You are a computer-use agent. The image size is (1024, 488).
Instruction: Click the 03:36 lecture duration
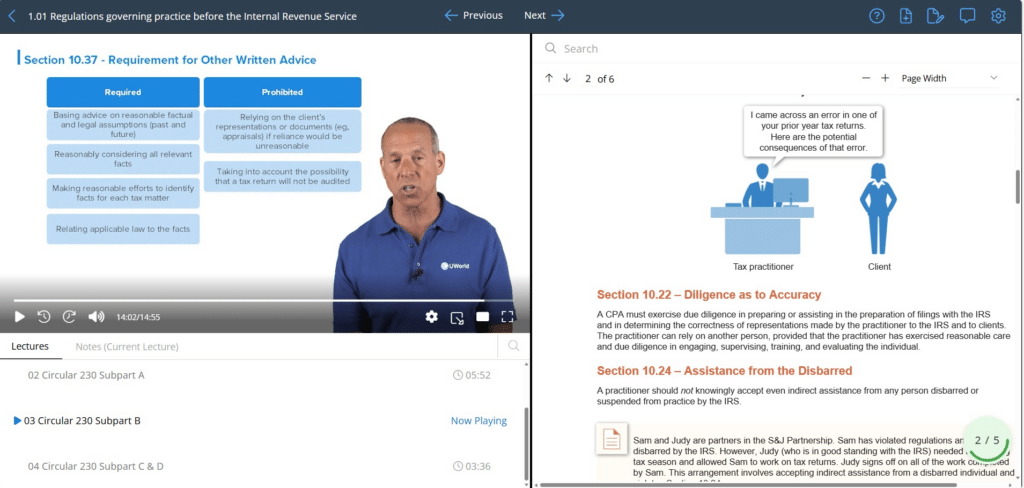tap(472, 466)
